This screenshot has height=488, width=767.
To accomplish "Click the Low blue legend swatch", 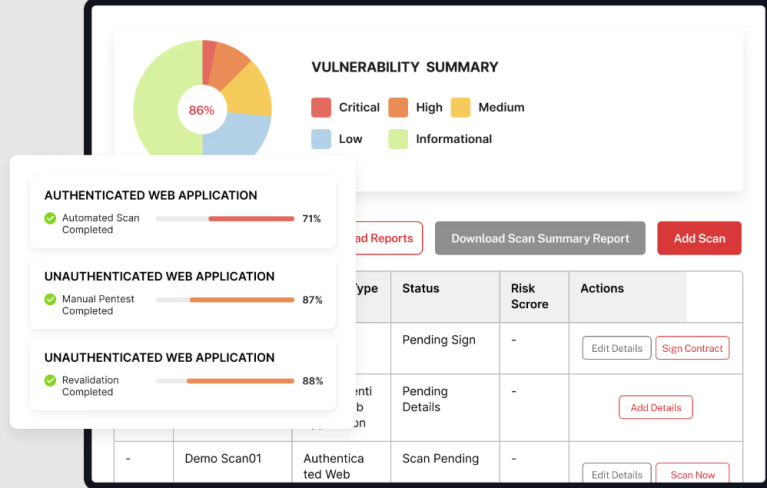I will tap(321, 139).
